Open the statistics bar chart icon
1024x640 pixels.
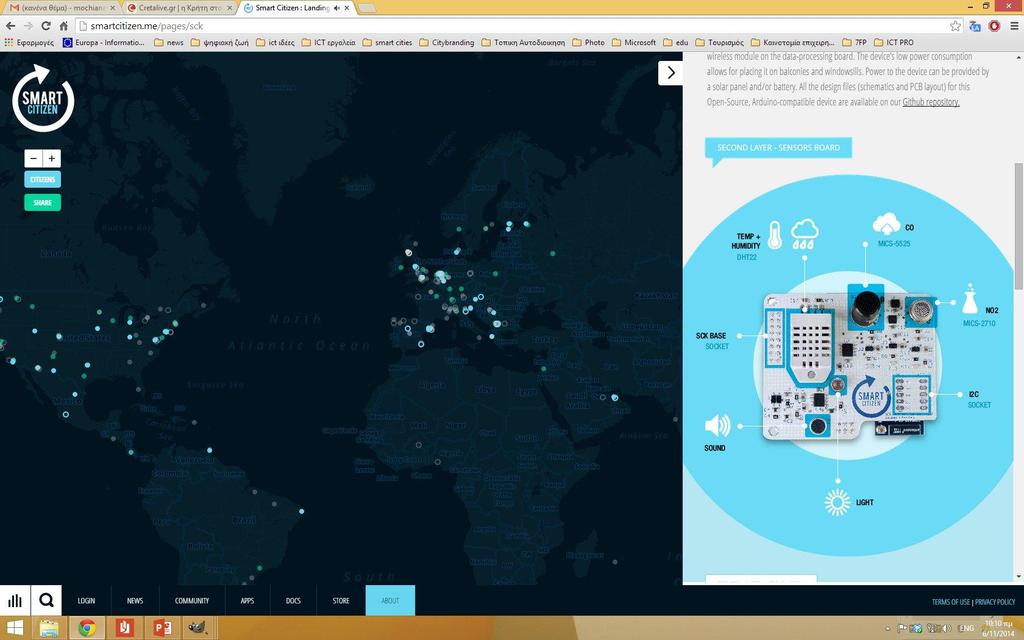15,600
